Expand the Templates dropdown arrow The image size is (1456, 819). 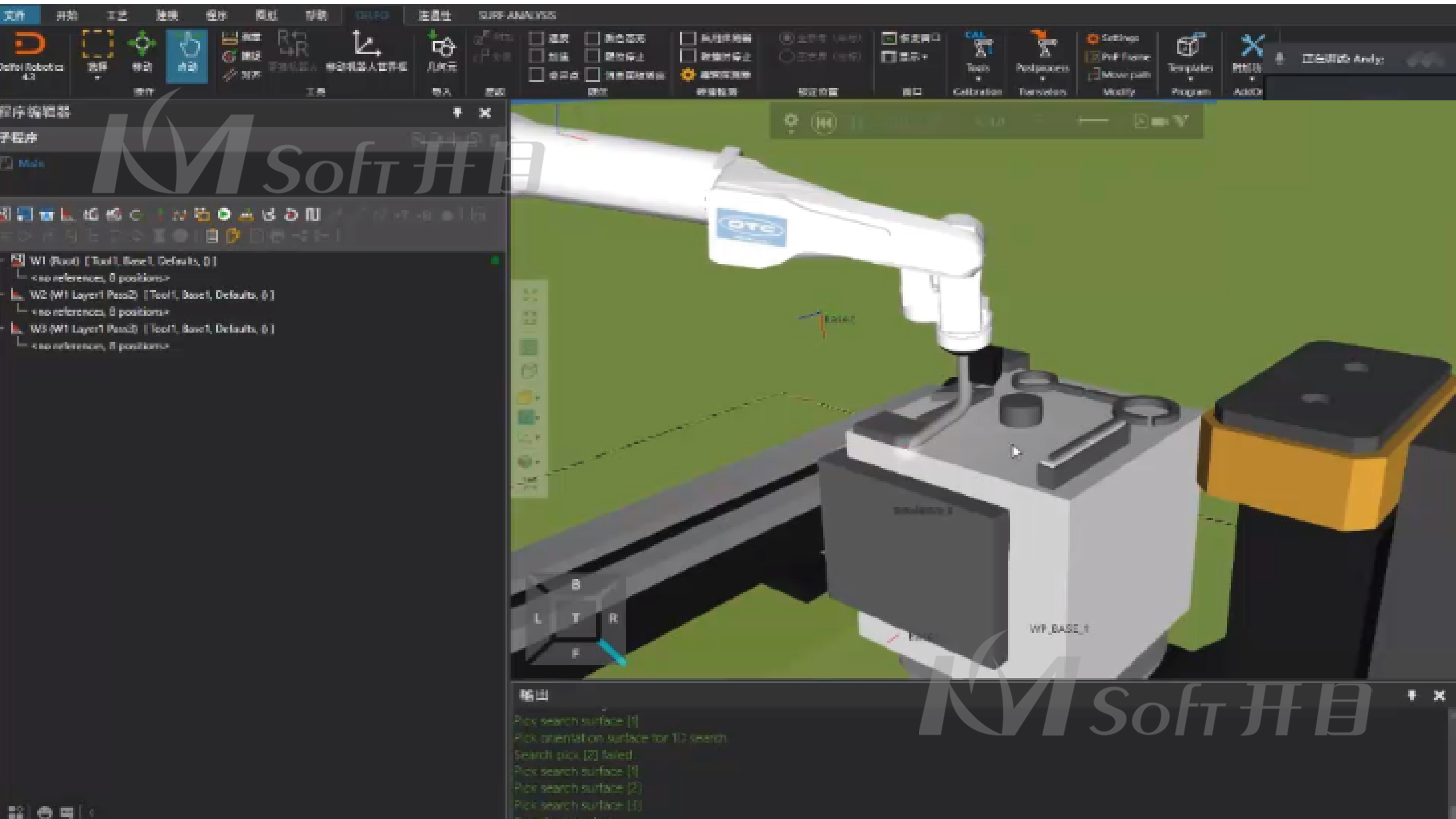coord(1190,79)
